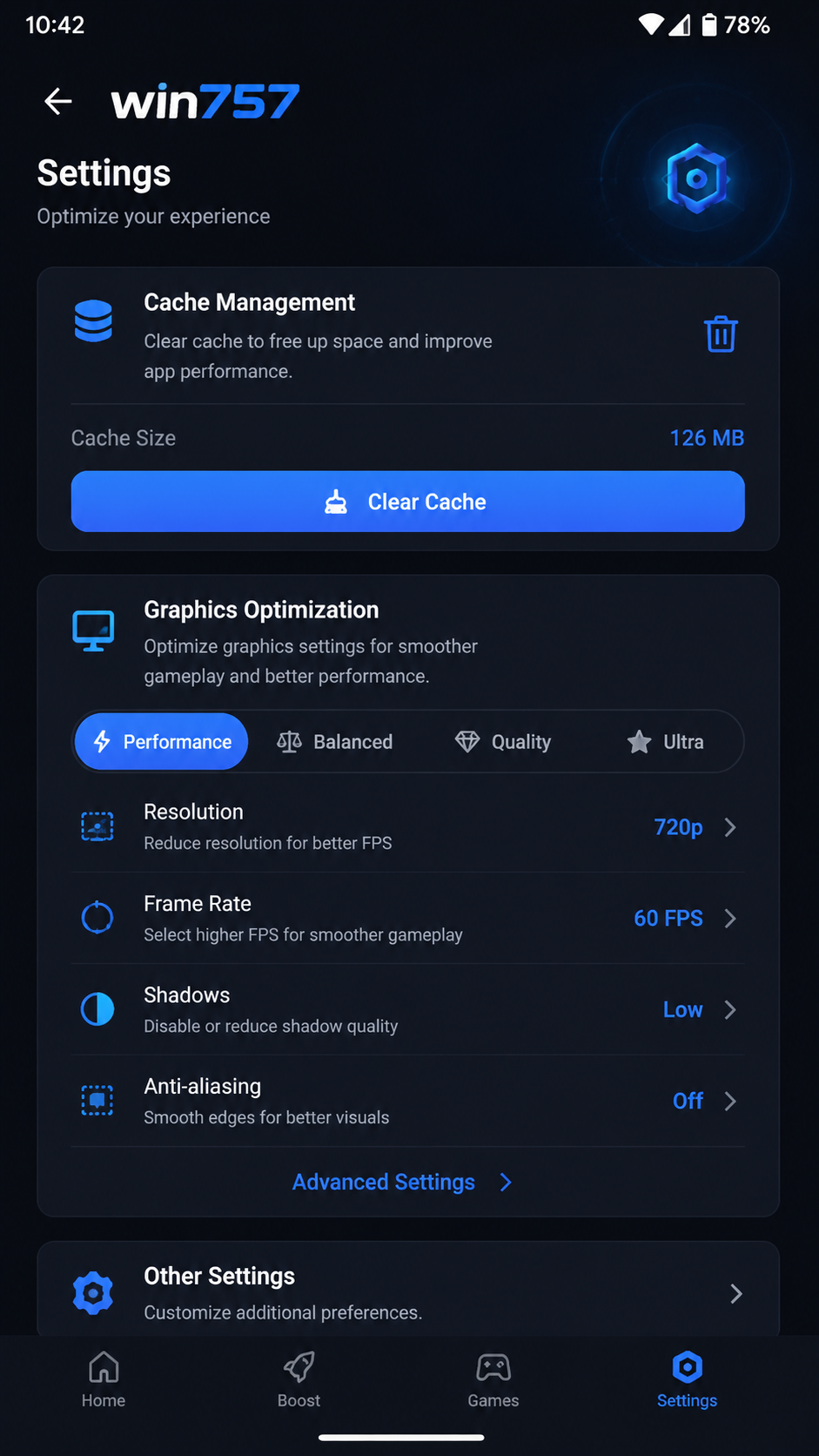Tap the back arrow icon
Image resolution: width=819 pixels, height=1456 pixels.
click(x=58, y=101)
